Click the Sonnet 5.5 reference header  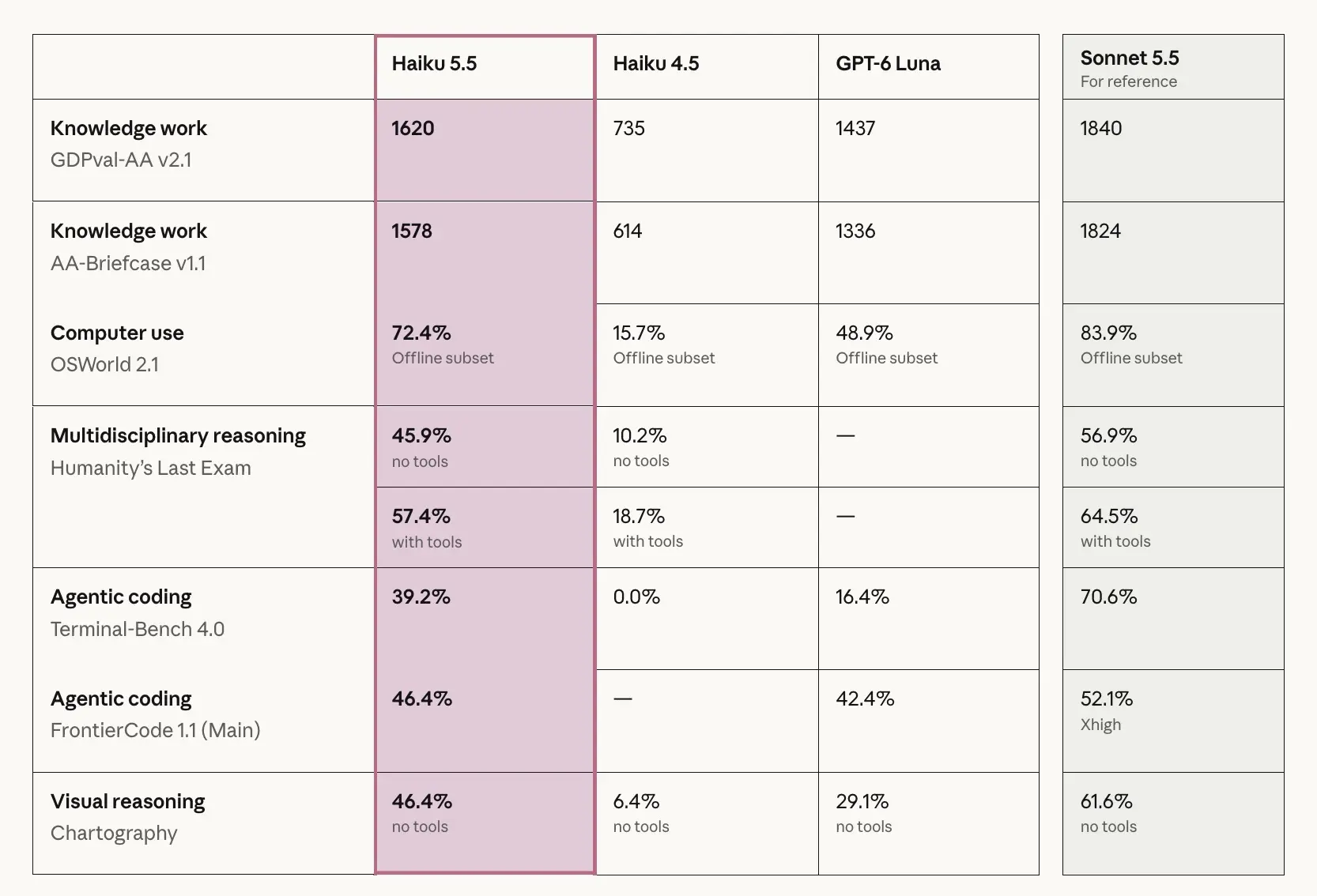[1173, 67]
